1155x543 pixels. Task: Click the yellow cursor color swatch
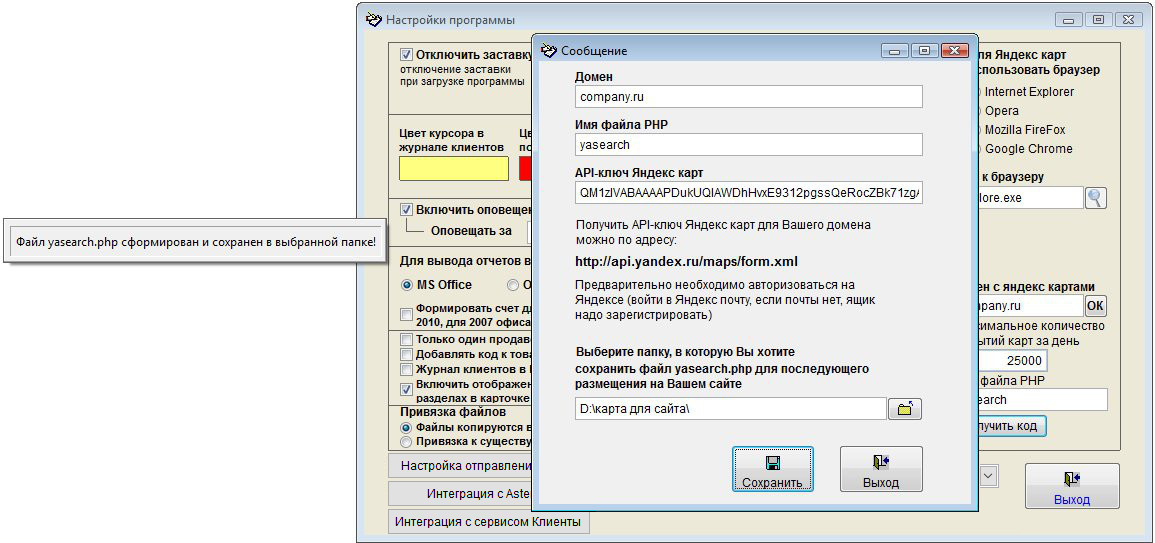coord(454,169)
